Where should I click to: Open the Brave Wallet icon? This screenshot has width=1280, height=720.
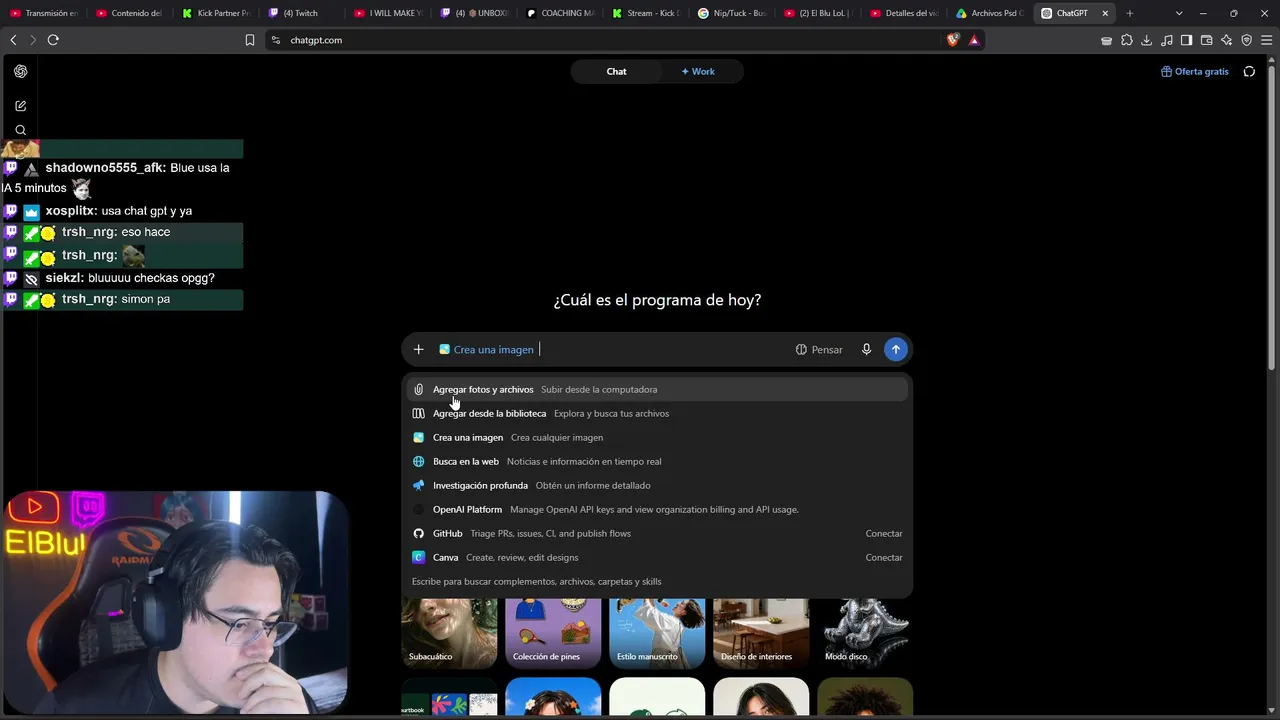pyautogui.click(x=1207, y=40)
